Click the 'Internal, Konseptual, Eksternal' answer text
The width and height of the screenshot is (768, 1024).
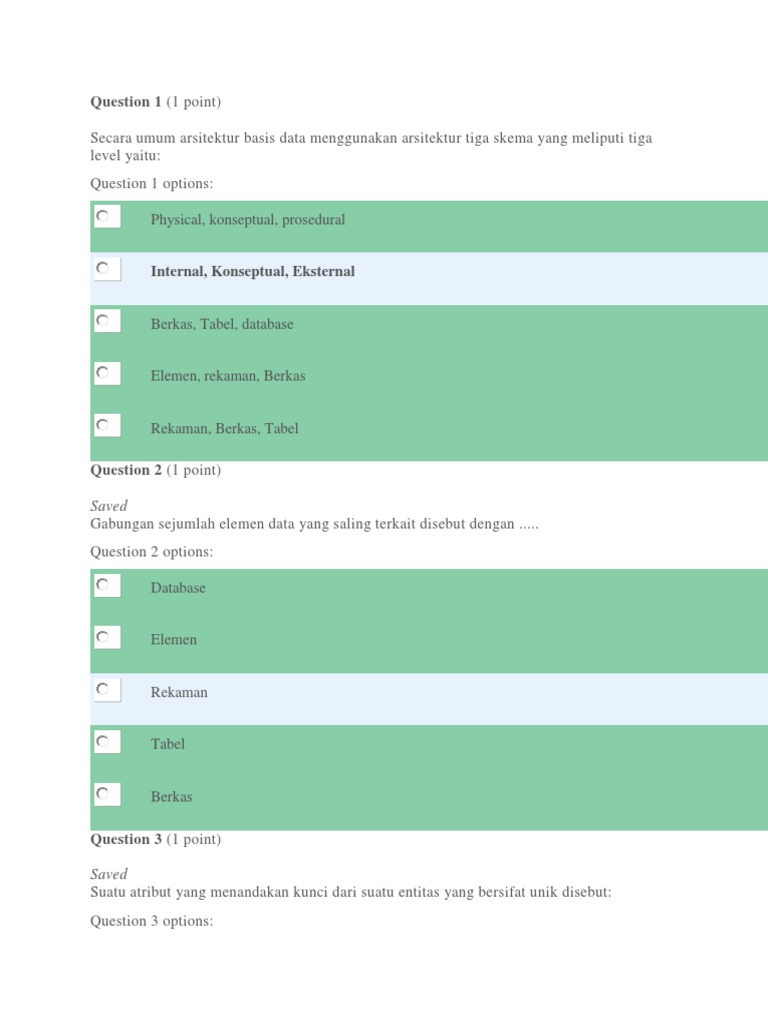point(252,272)
